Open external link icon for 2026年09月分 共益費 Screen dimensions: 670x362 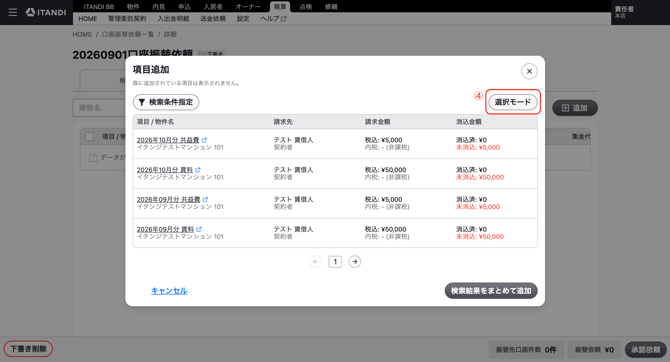click(x=205, y=199)
